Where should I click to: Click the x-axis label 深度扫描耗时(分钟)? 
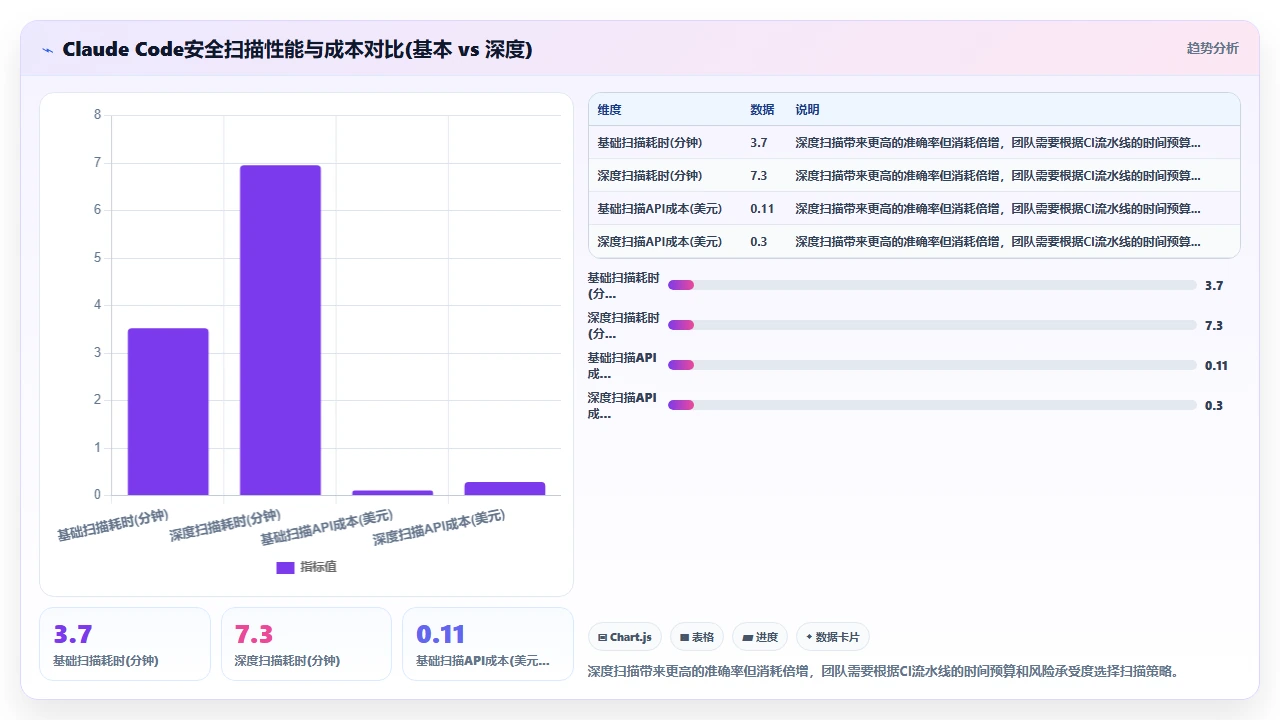pyautogui.click(x=225, y=526)
